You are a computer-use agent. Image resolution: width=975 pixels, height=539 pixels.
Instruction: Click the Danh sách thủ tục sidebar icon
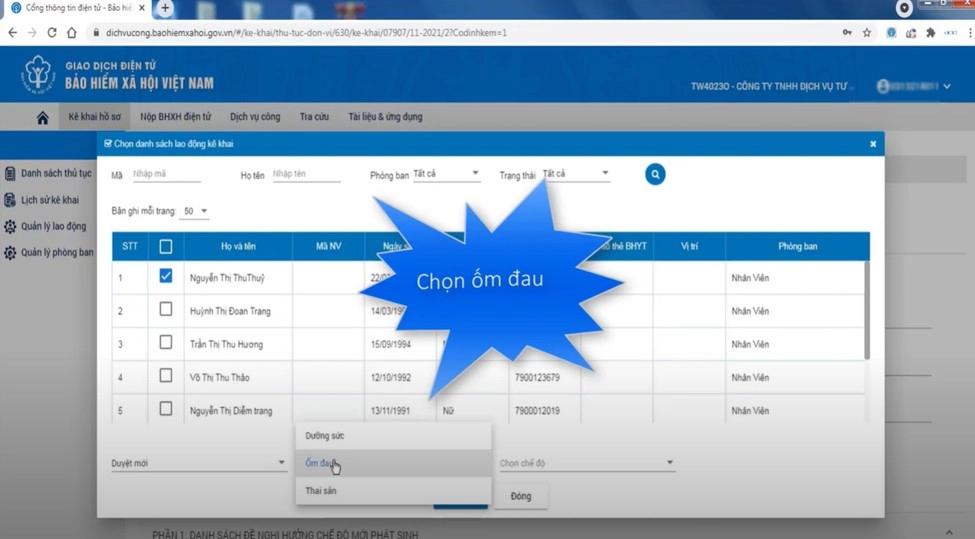click(10, 173)
